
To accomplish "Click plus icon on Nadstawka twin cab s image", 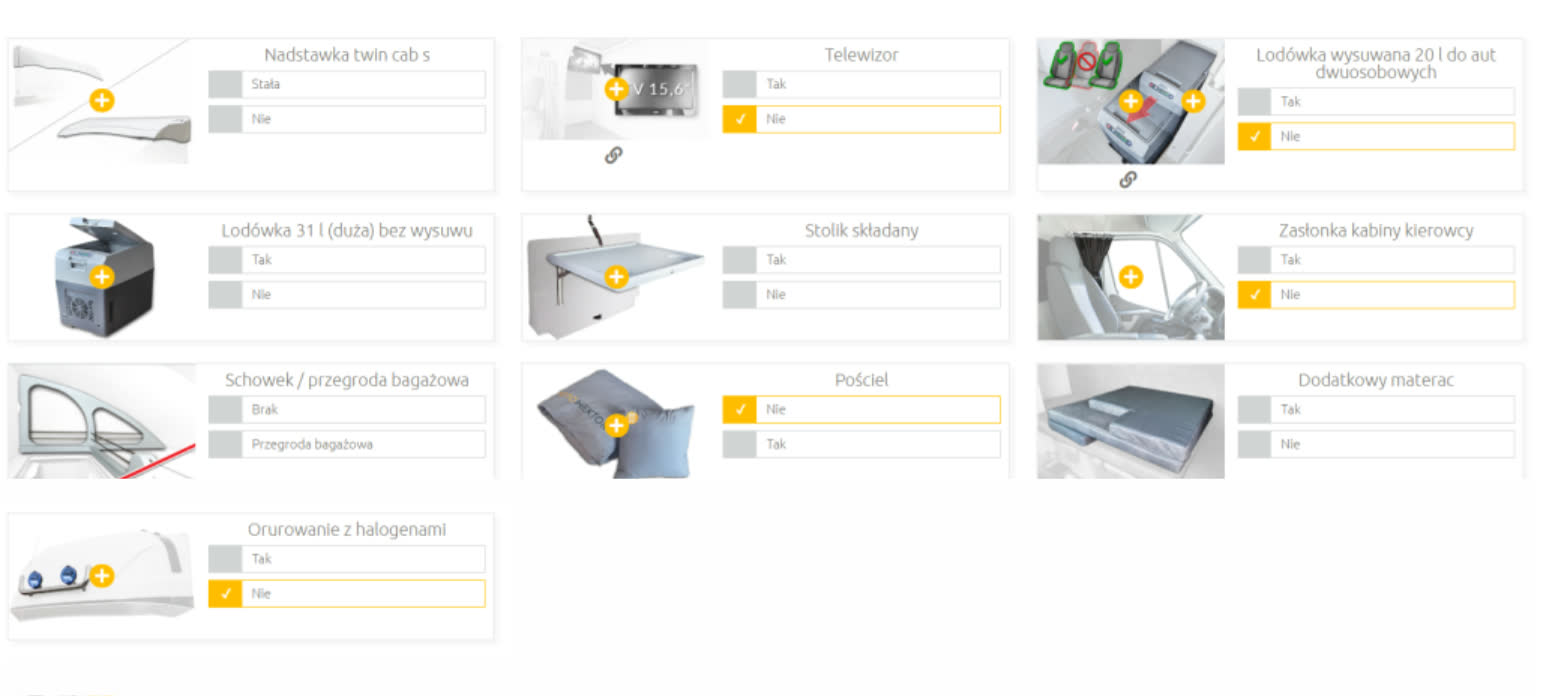I will pos(102,101).
